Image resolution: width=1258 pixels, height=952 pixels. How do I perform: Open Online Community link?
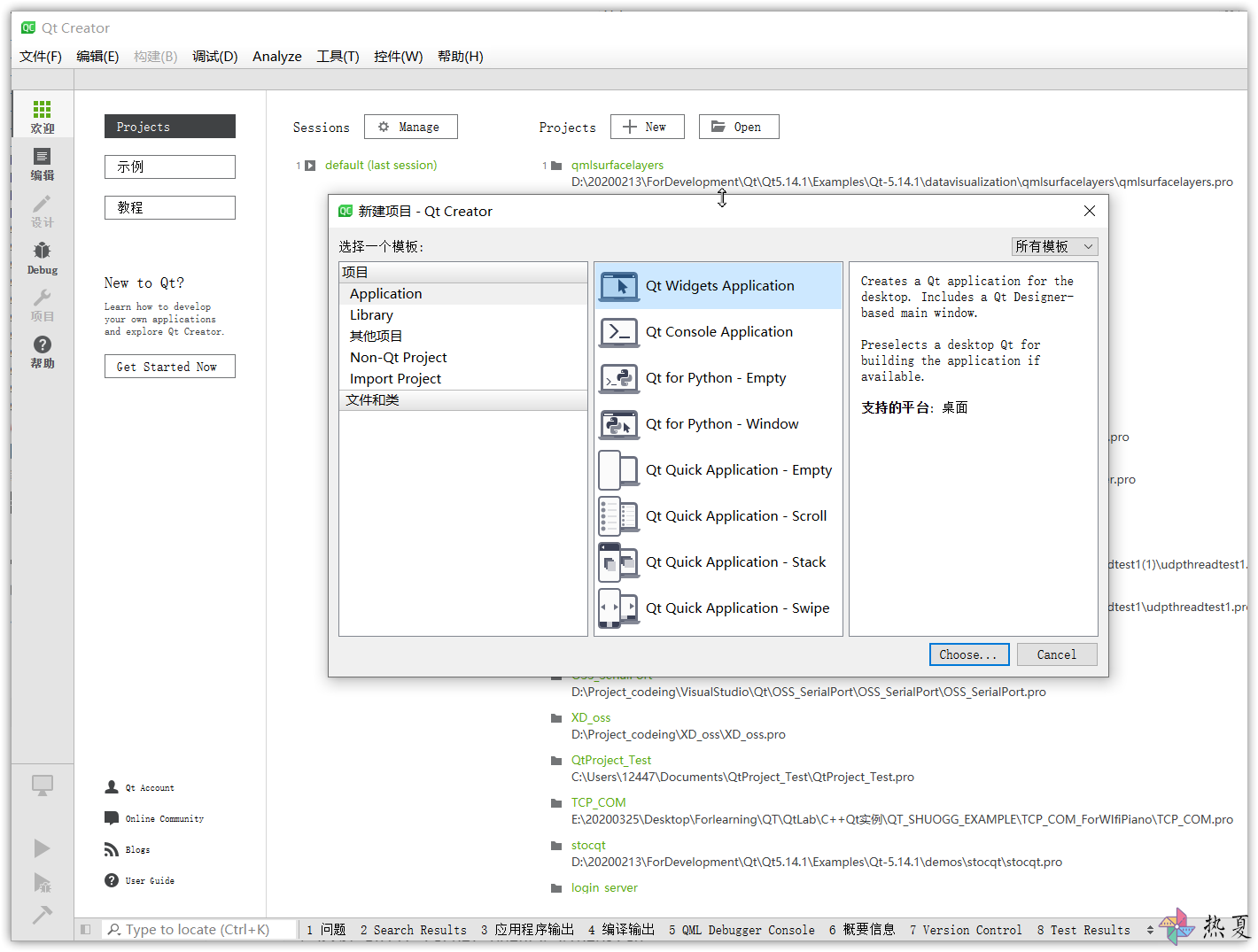pyautogui.click(x=154, y=818)
